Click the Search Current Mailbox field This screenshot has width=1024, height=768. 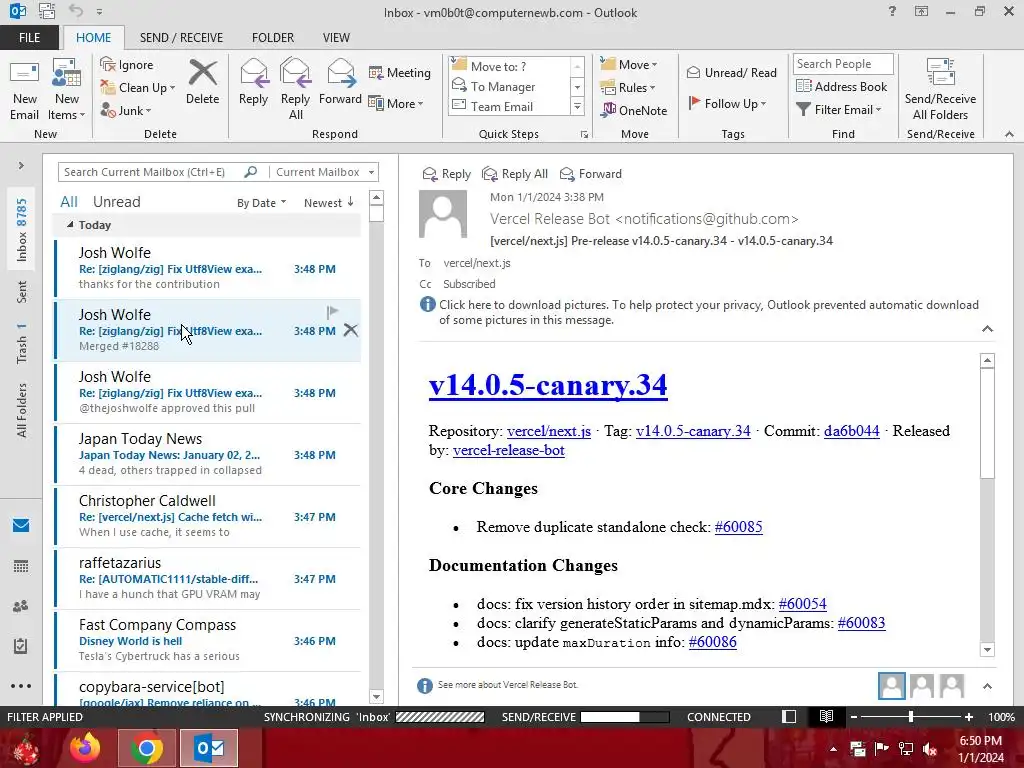[152, 172]
